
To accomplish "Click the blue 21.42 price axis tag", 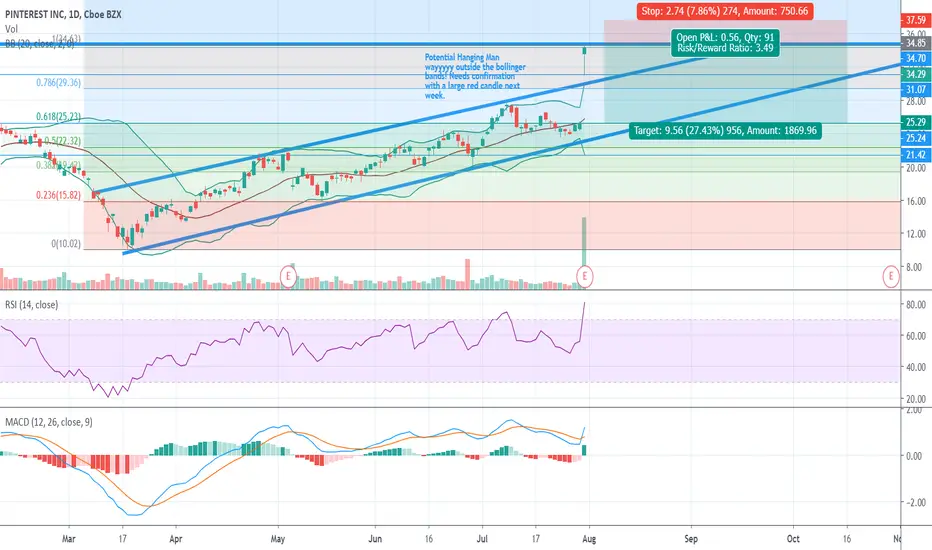I will coord(916,155).
